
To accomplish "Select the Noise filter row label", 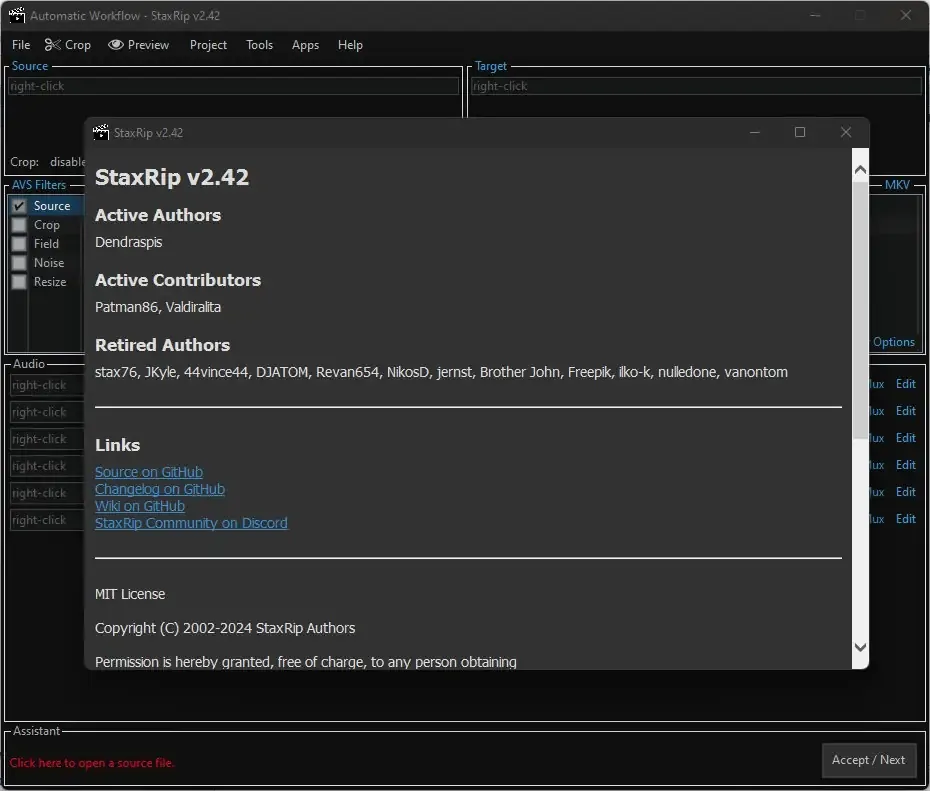I will pyautogui.click(x=49, y=263).
